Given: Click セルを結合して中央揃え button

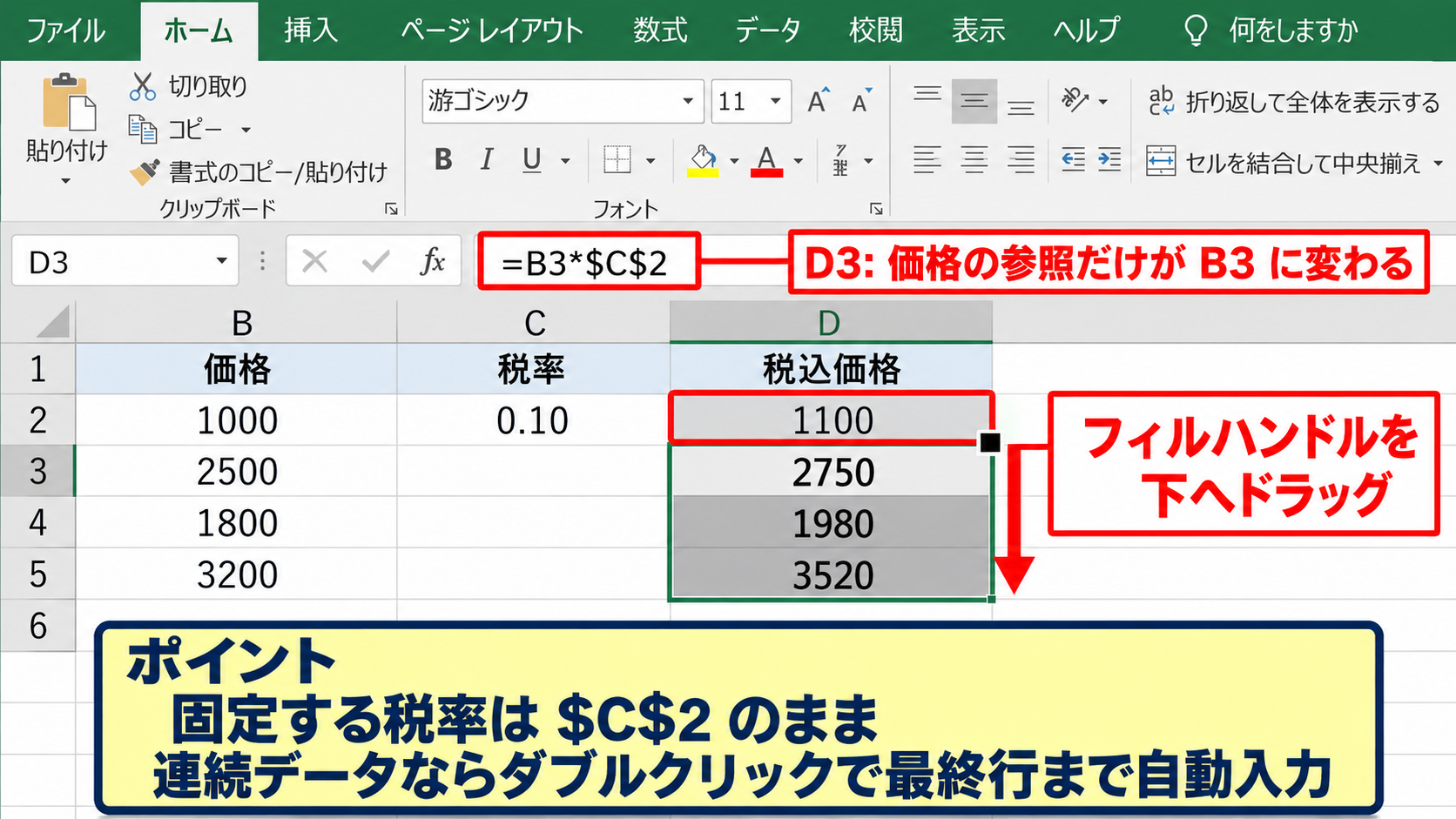Looking at the screenshot, I should 1284,162.
